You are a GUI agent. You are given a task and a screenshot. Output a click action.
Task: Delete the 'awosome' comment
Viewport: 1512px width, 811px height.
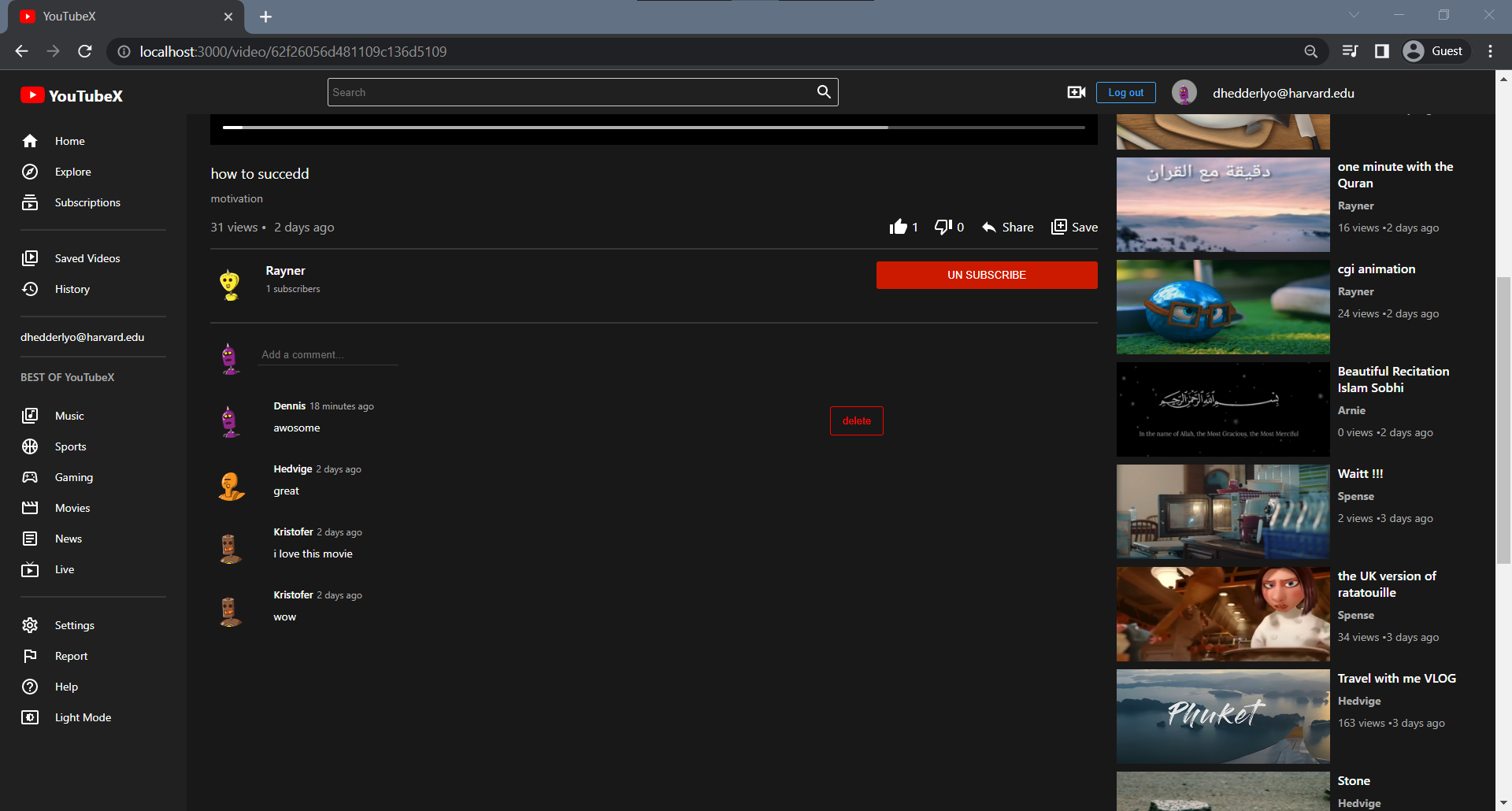(x=857, y=420)
